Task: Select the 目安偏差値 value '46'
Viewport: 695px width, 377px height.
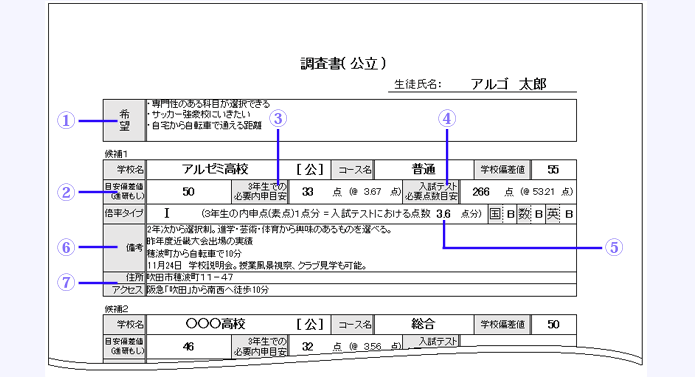Action: click(188, 346)
